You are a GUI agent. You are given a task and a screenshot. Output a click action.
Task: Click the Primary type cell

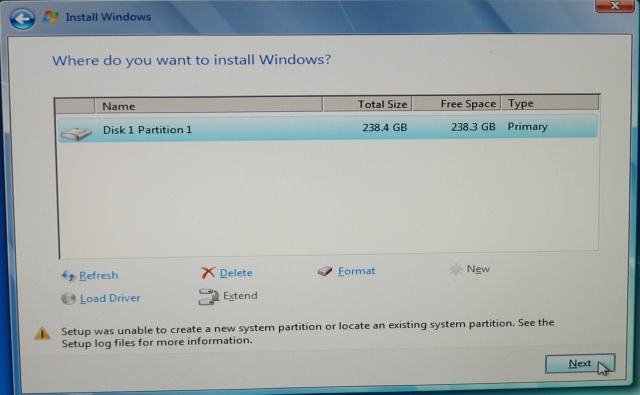(x=527, y=126)
